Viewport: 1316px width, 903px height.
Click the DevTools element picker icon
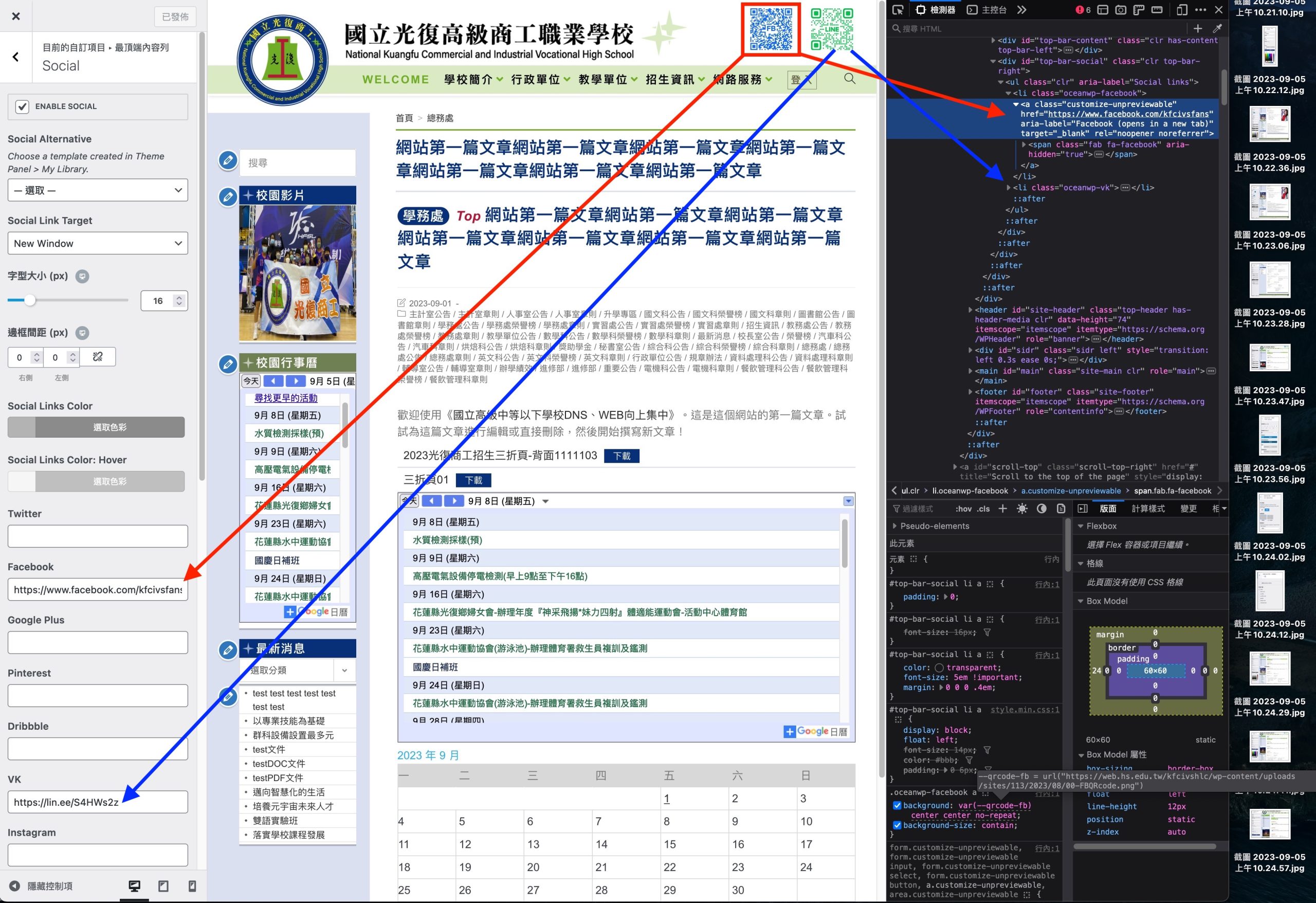point(898,10)
